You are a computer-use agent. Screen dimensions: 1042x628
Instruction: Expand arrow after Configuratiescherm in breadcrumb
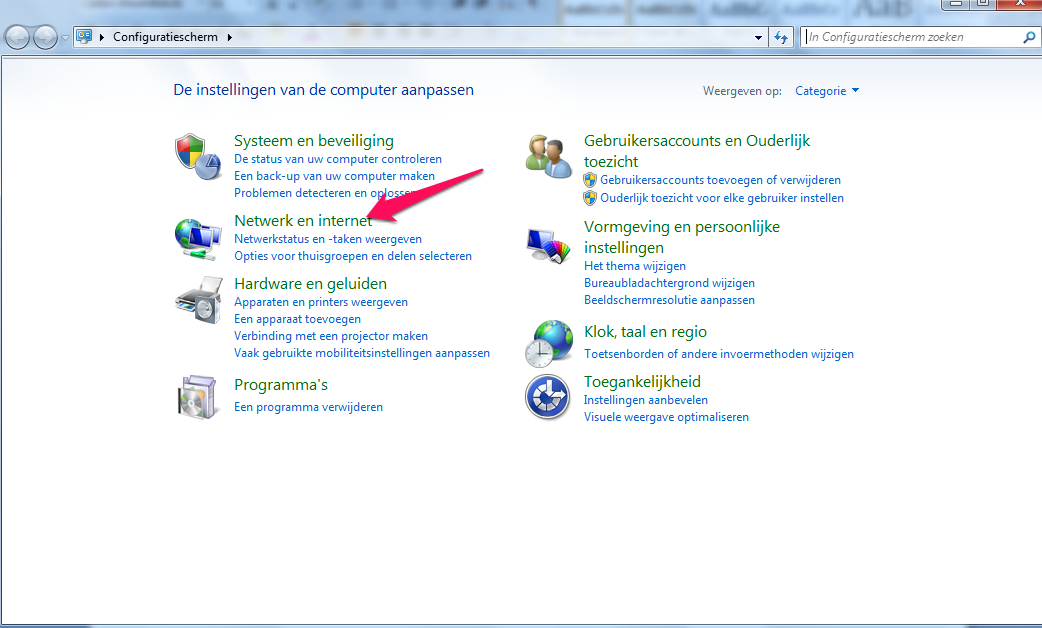pyautogui.click(x=230, y=37)
